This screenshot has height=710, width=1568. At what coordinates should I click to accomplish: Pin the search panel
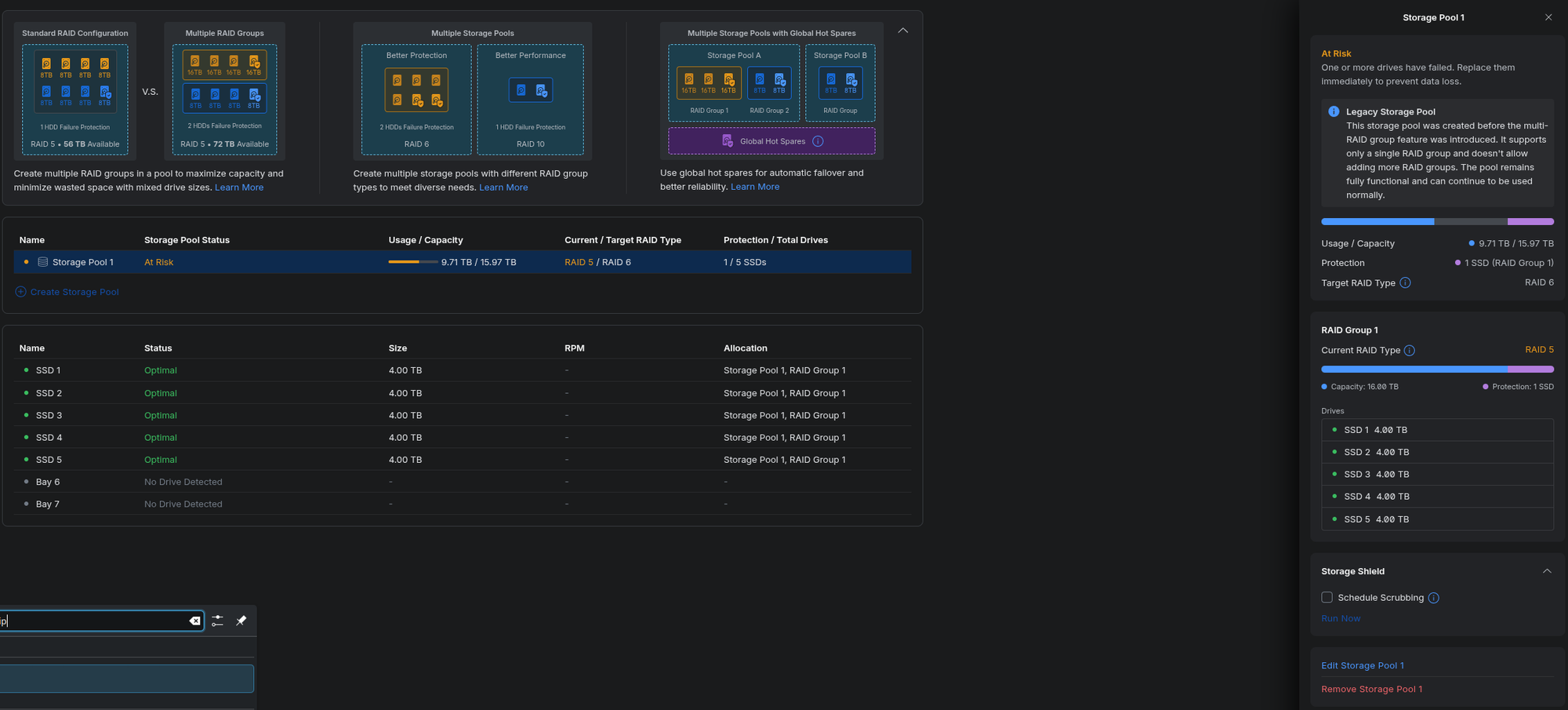coord(241,621)
